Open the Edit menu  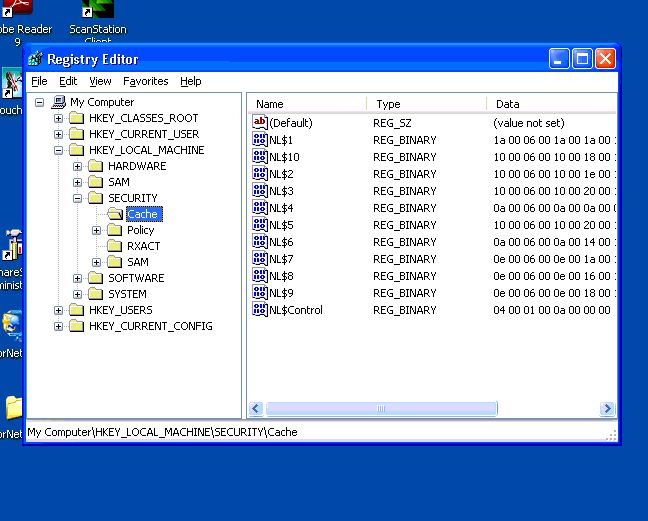click(68, 81)
